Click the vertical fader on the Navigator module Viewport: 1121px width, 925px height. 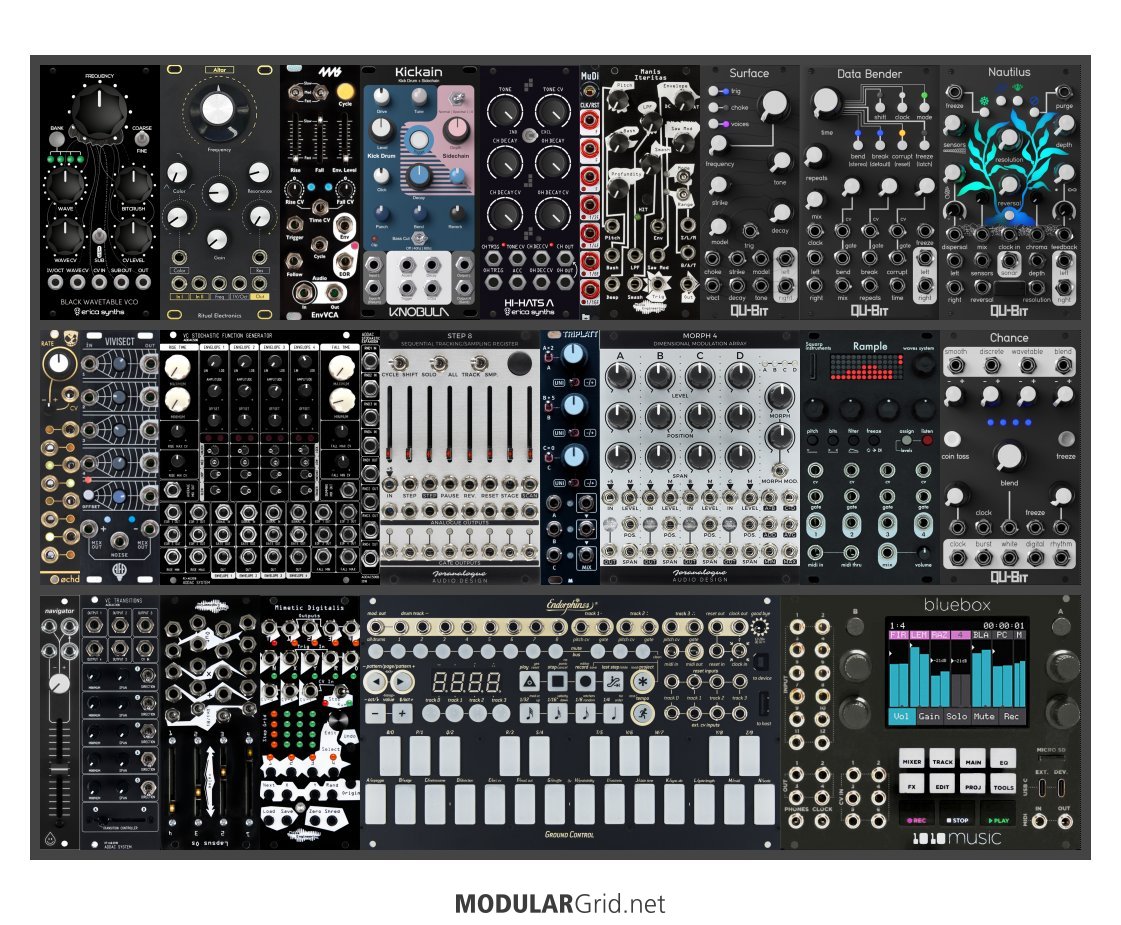pyautogui.click(x=59, y=768)
